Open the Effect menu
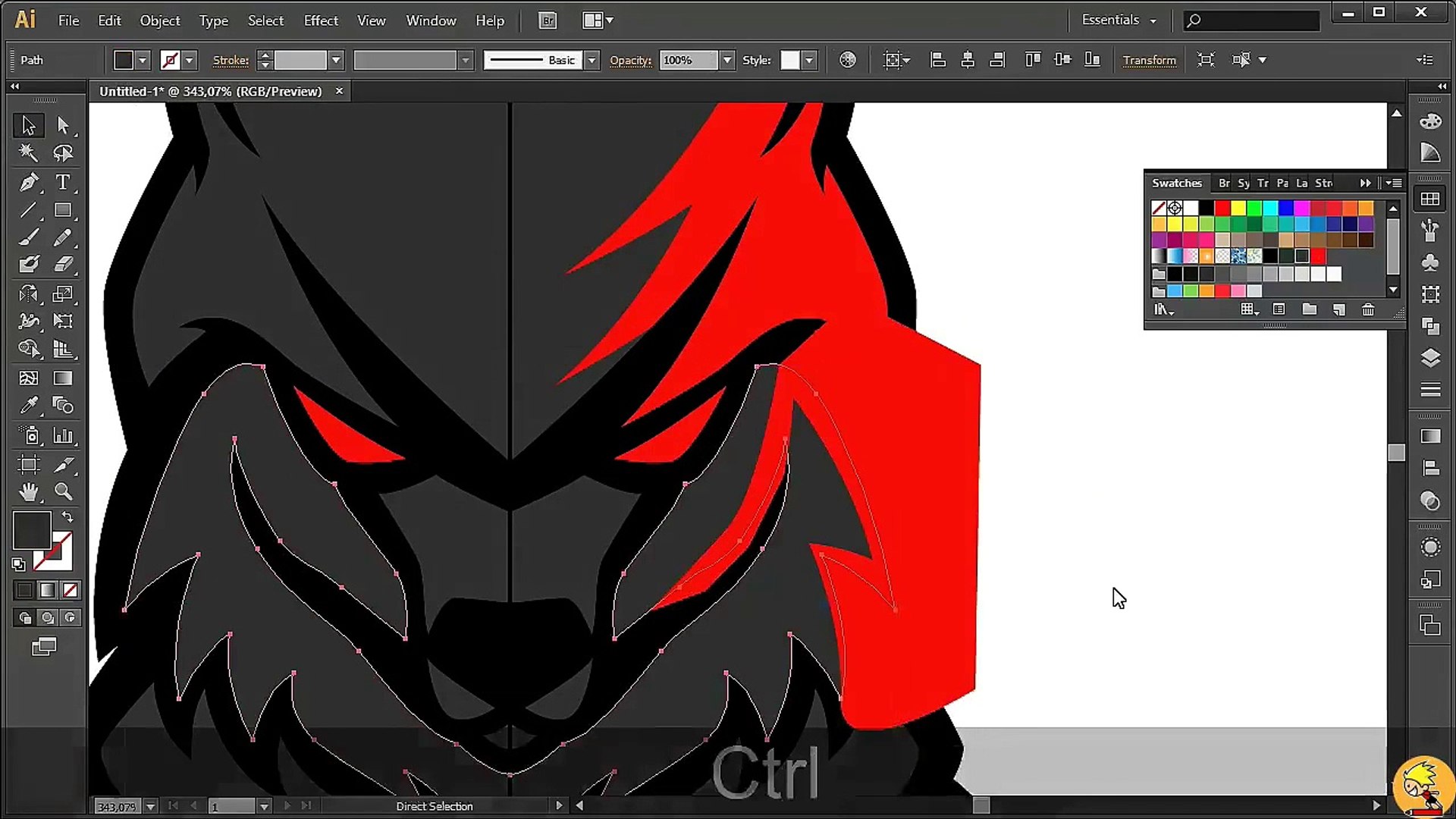This screenshot has width=1456, height=819. pyautogui.click(x=320, y=20)
